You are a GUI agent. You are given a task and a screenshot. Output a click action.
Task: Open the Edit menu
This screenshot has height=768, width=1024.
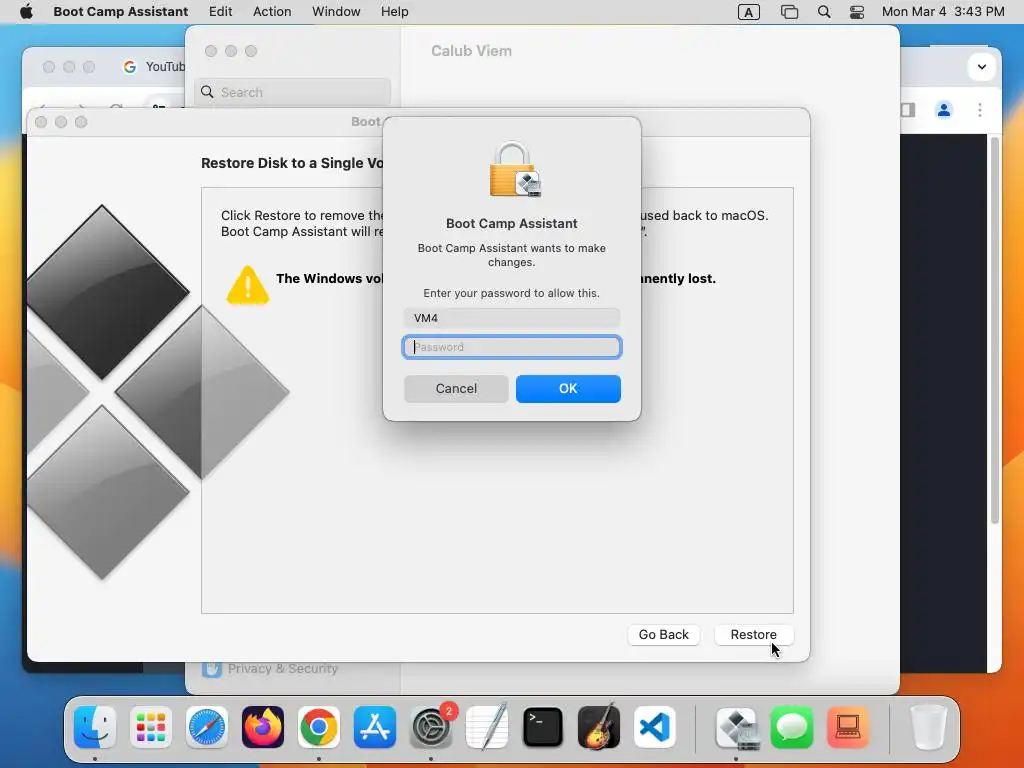point(221,12)
